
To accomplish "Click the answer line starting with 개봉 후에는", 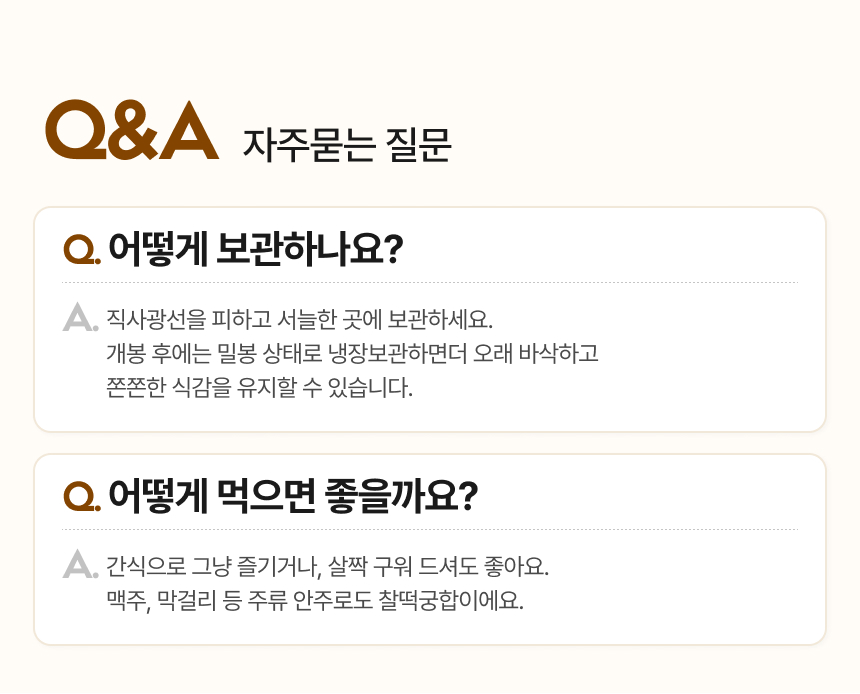I will coord(352,354).
